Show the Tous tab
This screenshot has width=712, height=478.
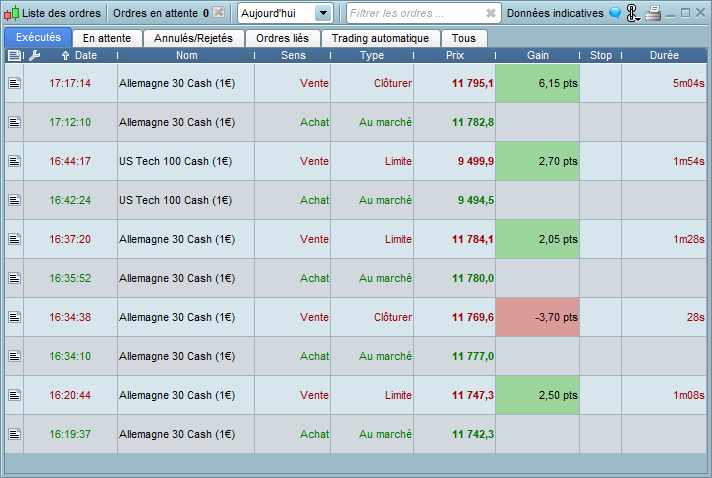point(464,38)
